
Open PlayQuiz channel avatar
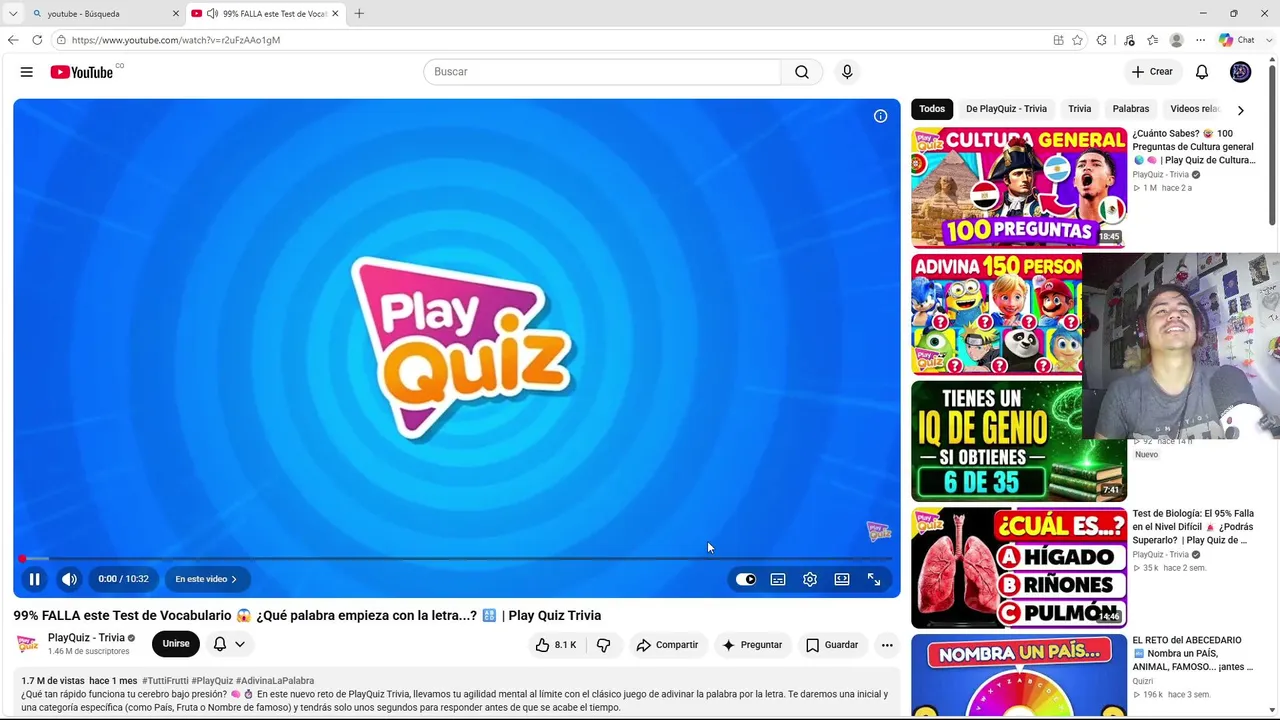(x=28, y=644)
